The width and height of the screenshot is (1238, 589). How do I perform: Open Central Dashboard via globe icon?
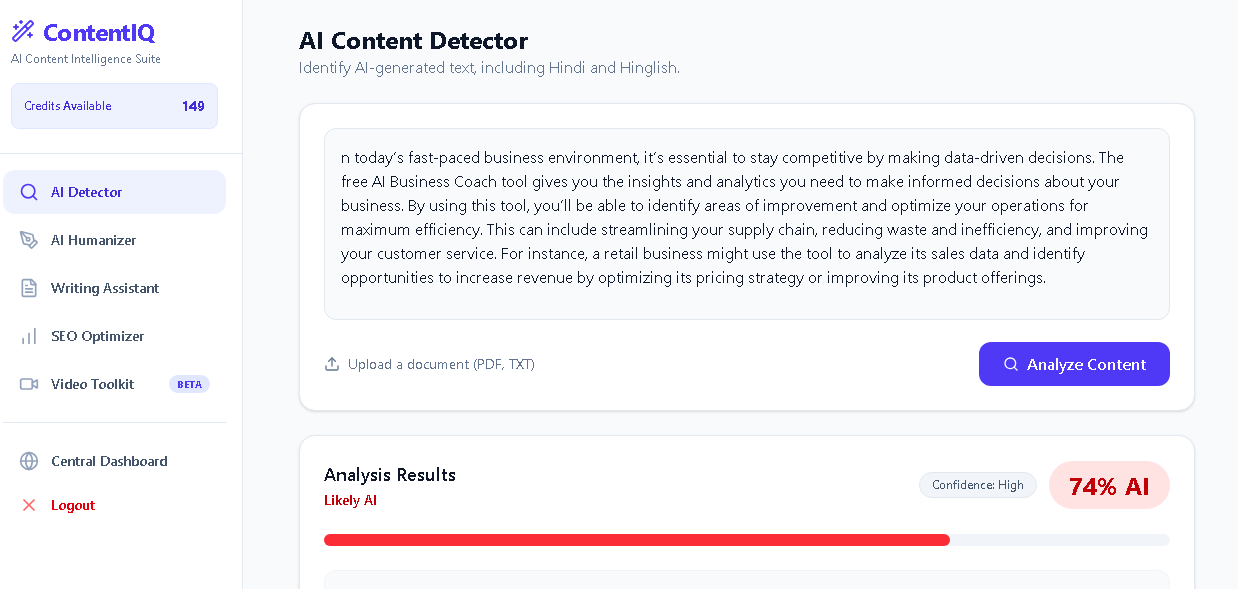click(29, 461)
